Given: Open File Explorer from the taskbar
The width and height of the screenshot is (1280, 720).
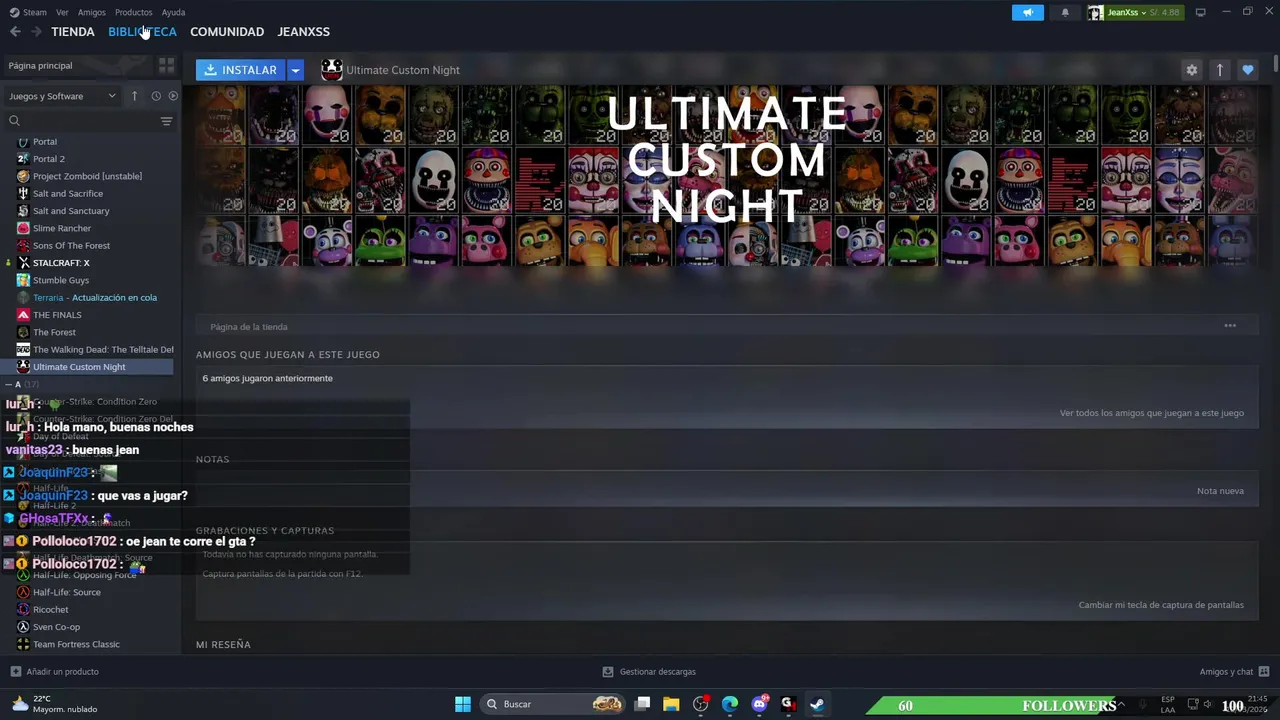Looking at the screenshot, I should pos(671,704).
